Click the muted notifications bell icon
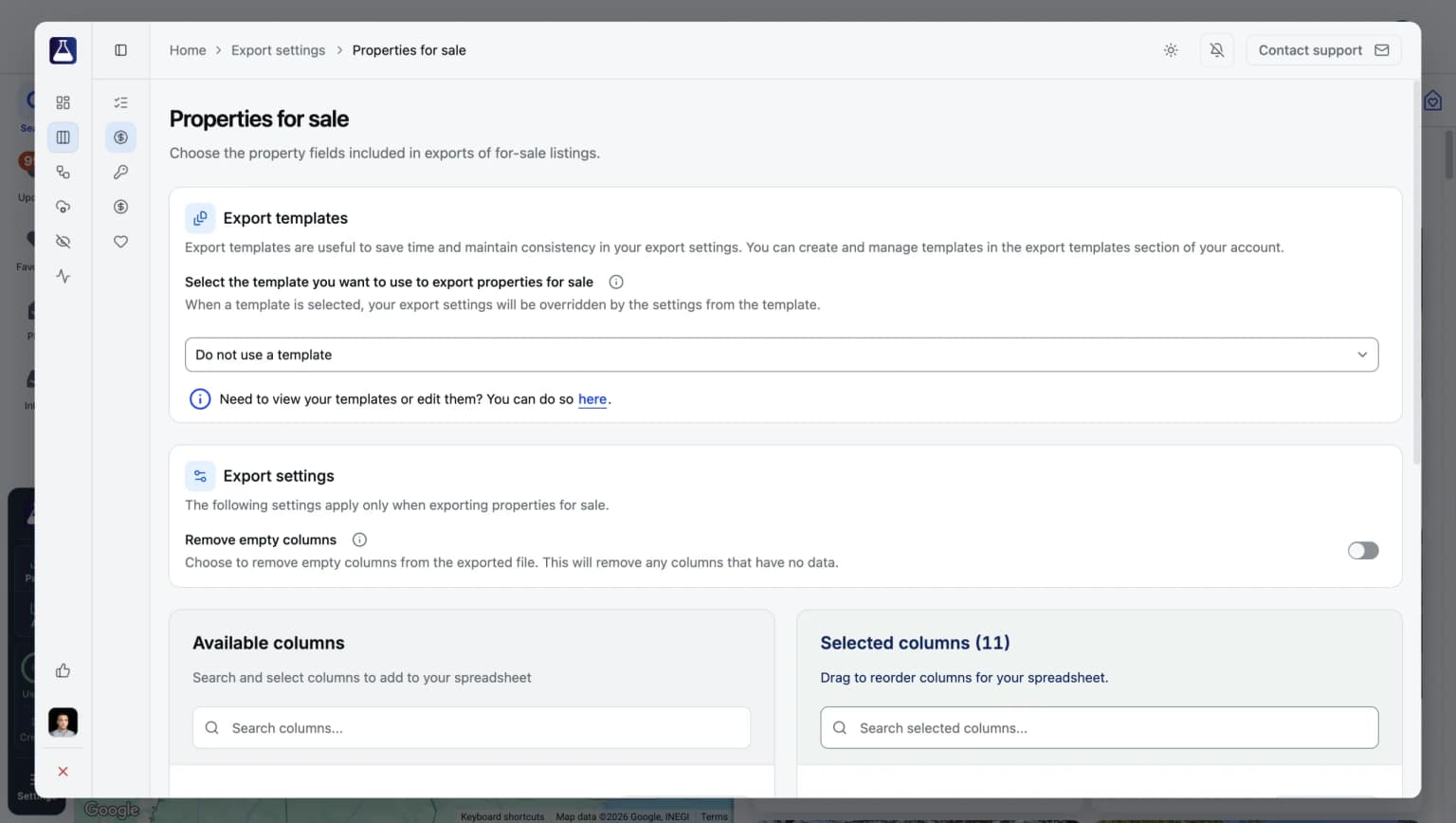1456x823 pixels. point(1217,50)
